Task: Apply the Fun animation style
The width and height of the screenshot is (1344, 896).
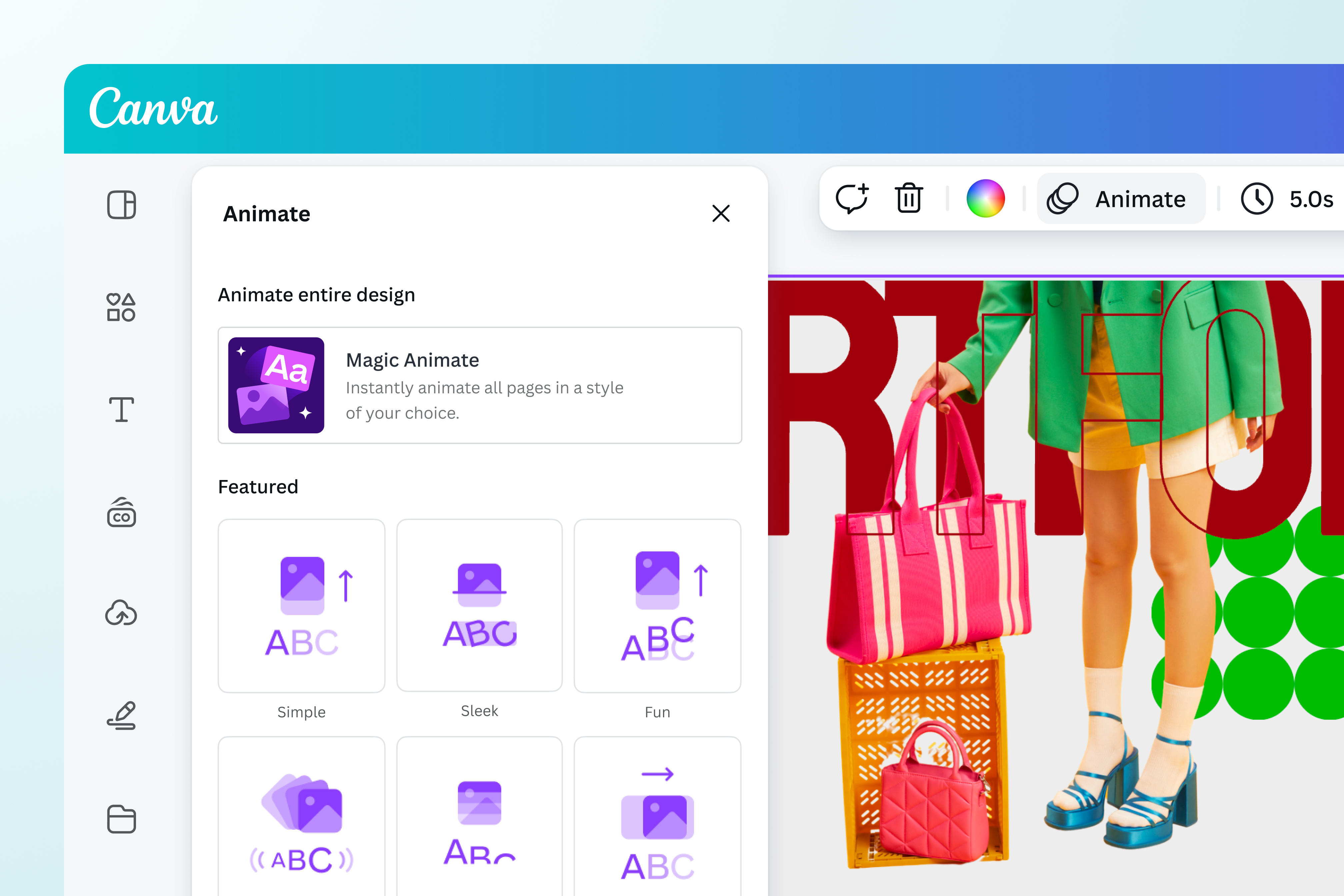Action: click(658, 606)
